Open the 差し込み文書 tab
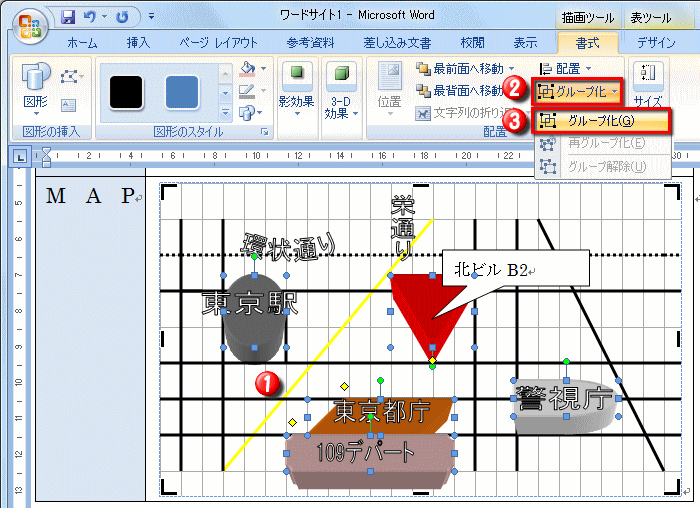The image size is (700, 508). tap(397, 43)
